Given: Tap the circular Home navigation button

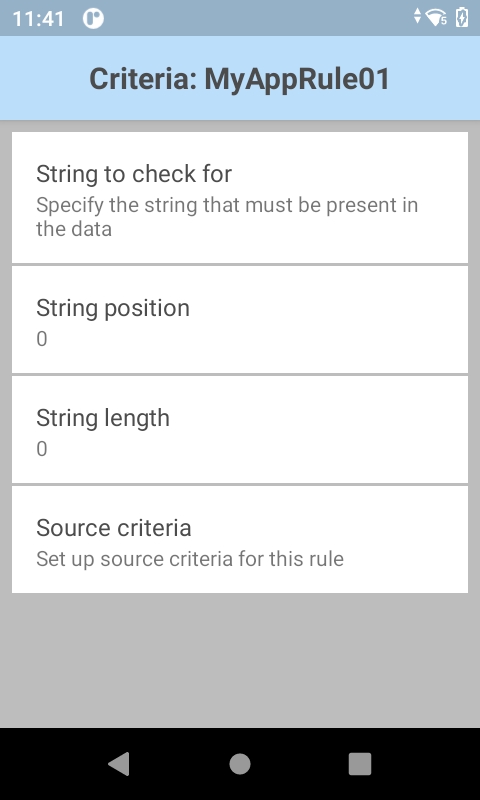Looking at the screenshot, I should point(240,764).
